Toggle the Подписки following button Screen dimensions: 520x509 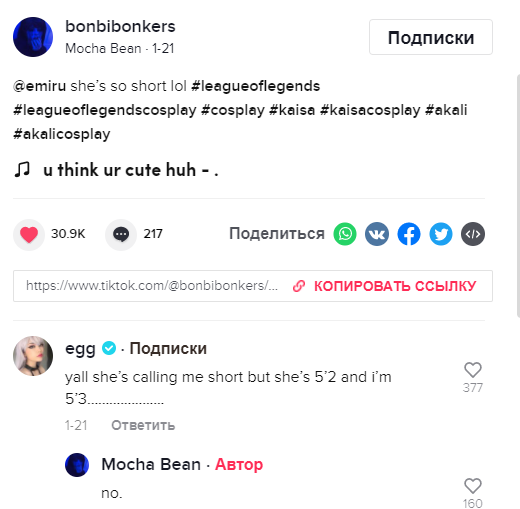click(x=431, y=37)
